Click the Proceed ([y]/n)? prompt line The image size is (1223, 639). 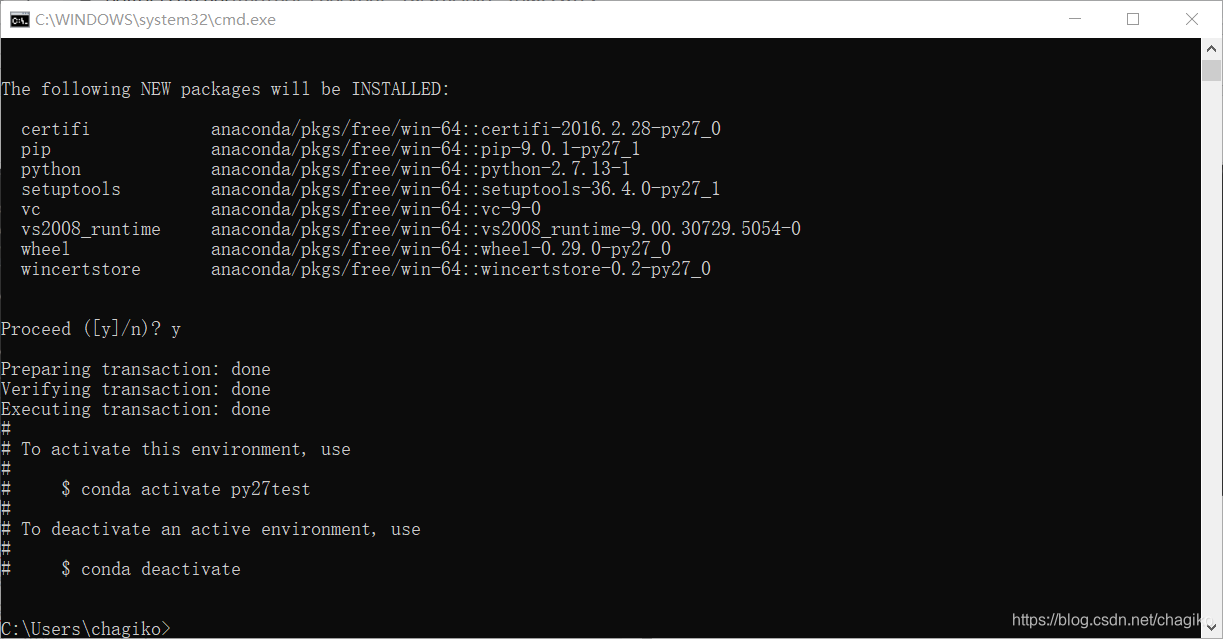(90, 328)
